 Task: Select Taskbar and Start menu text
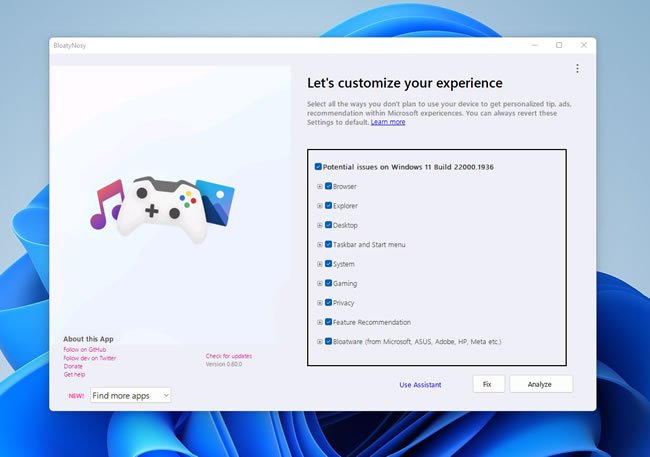click(x=369, y=245)
